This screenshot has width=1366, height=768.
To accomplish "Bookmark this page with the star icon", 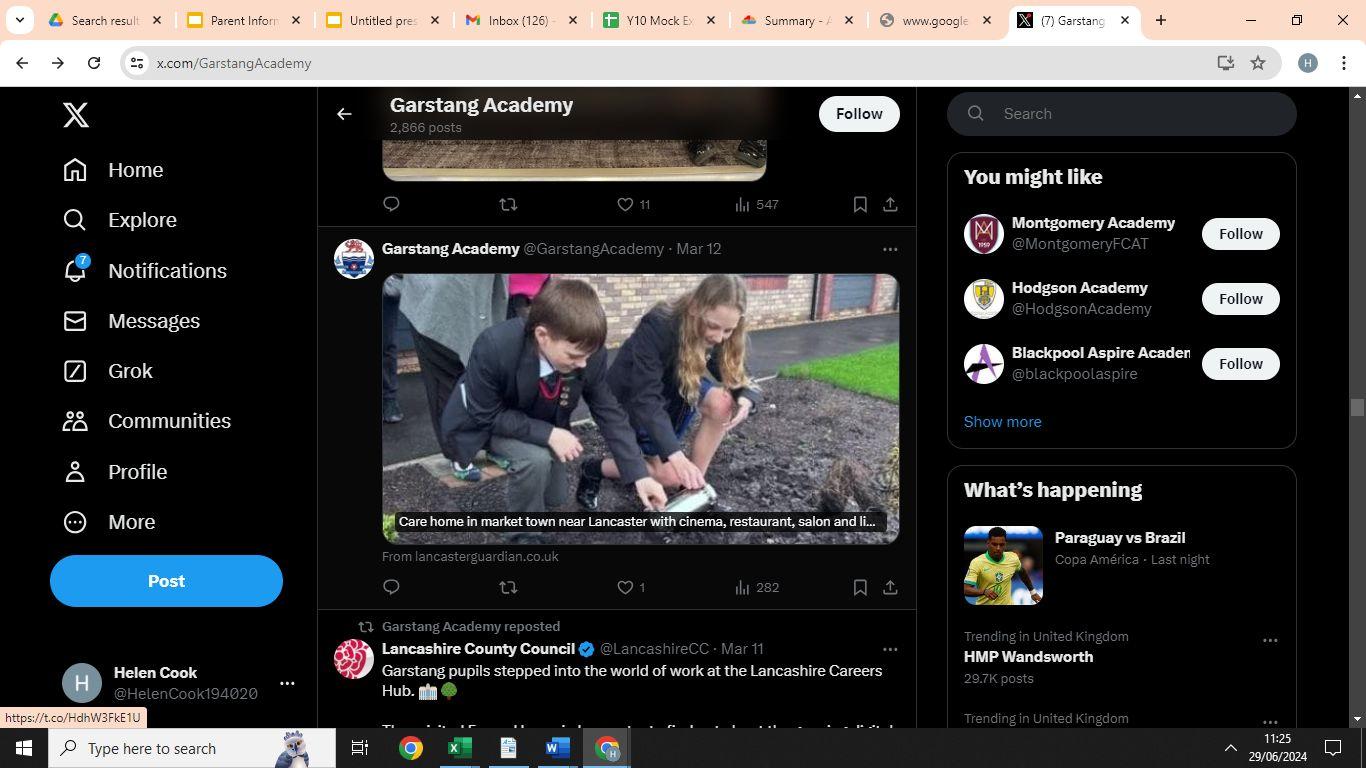I will 1258,63.
